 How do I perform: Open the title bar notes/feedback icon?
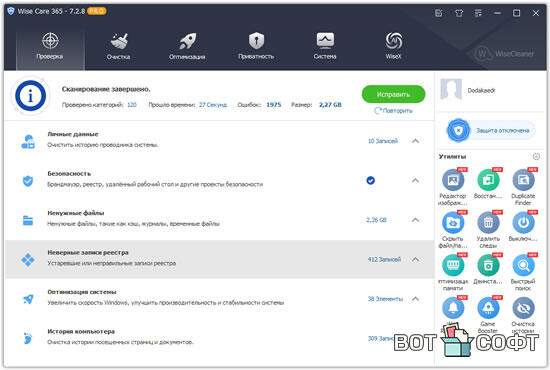click(438, 13)
